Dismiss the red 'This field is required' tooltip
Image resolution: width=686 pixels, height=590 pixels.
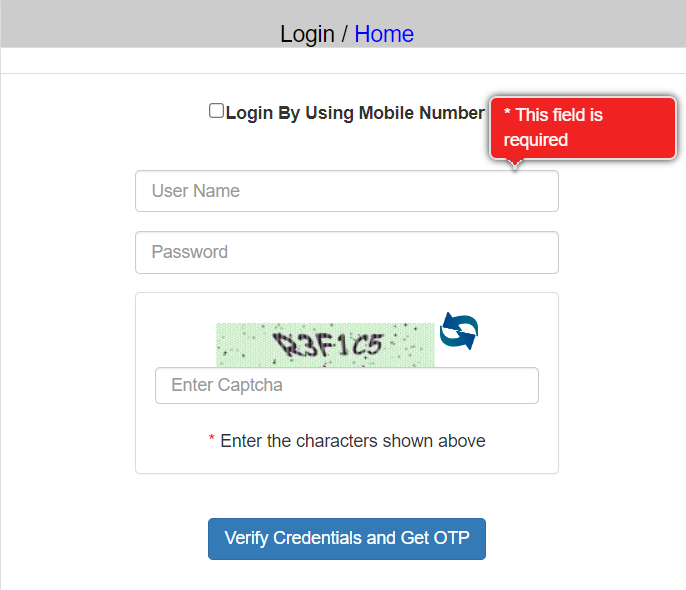pos(583,128)
